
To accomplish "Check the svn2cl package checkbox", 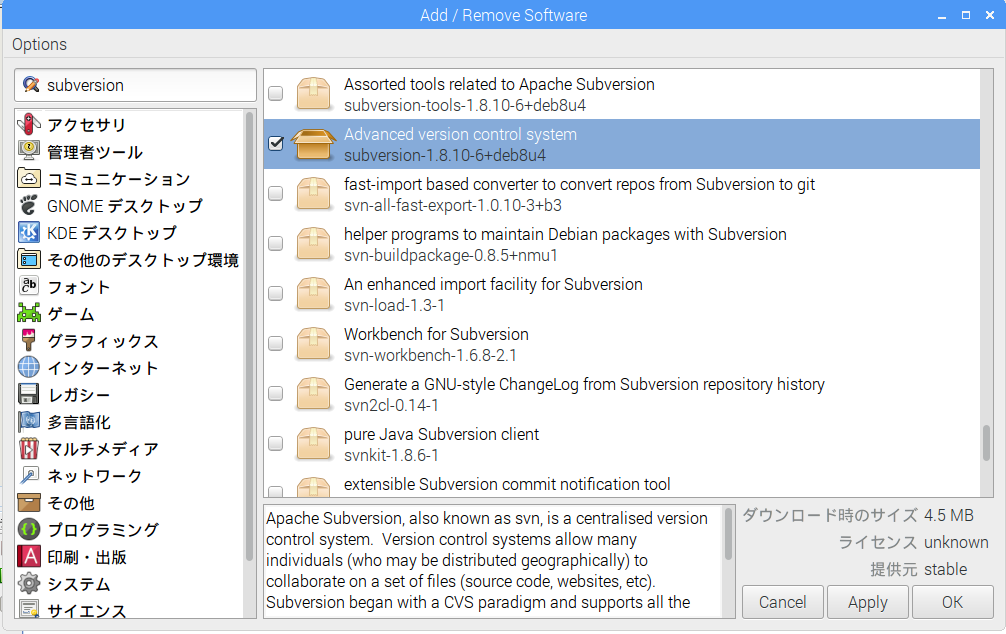I will 276,394.
